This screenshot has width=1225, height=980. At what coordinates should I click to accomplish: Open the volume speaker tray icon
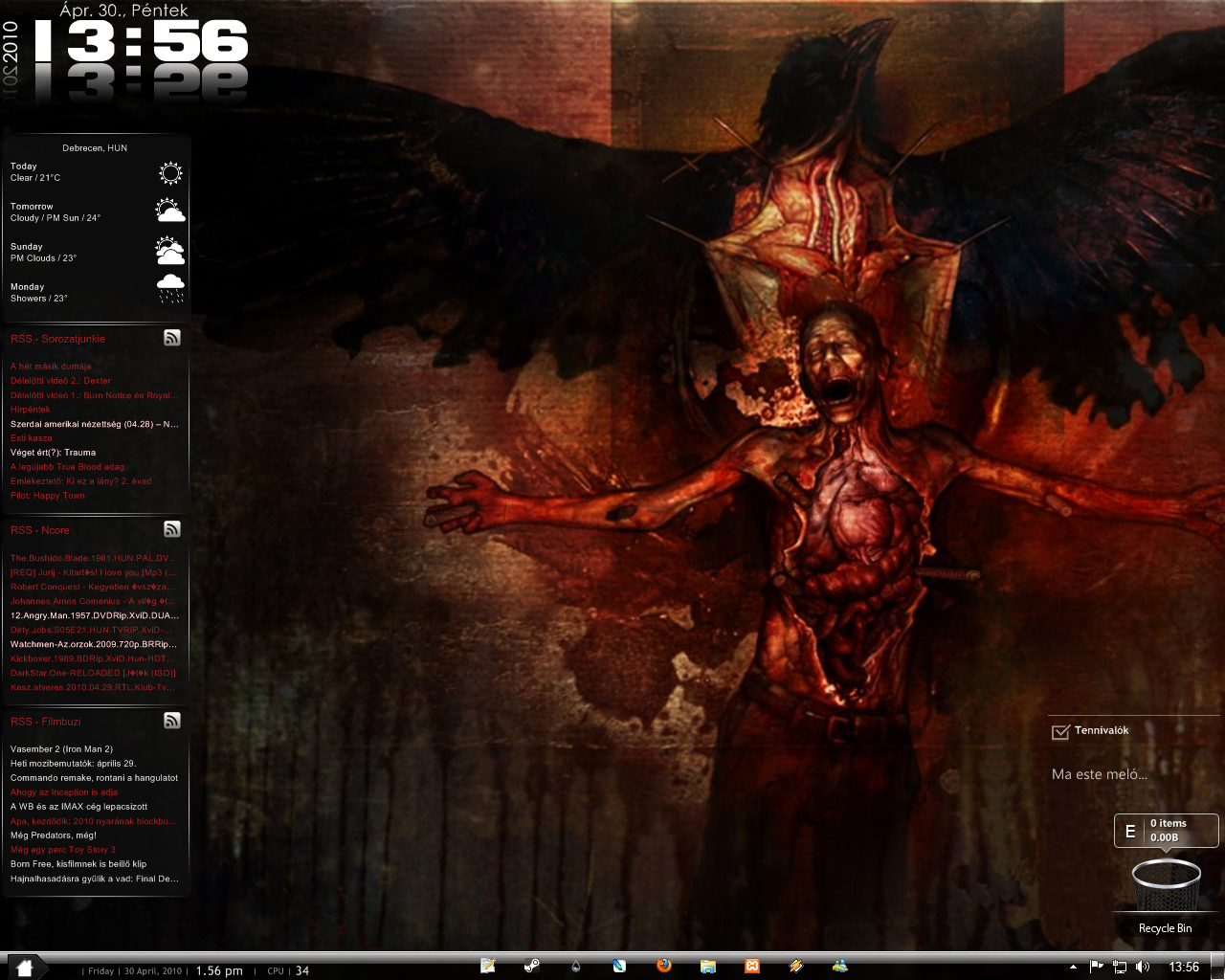point(1143,967)
